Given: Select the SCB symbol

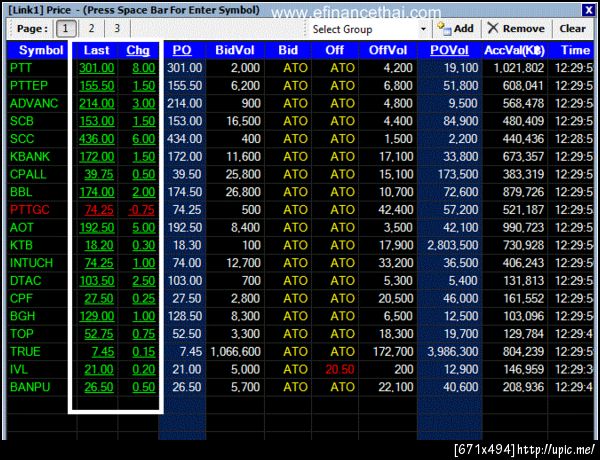Looking at the screenshot, I should pos(22,121).
